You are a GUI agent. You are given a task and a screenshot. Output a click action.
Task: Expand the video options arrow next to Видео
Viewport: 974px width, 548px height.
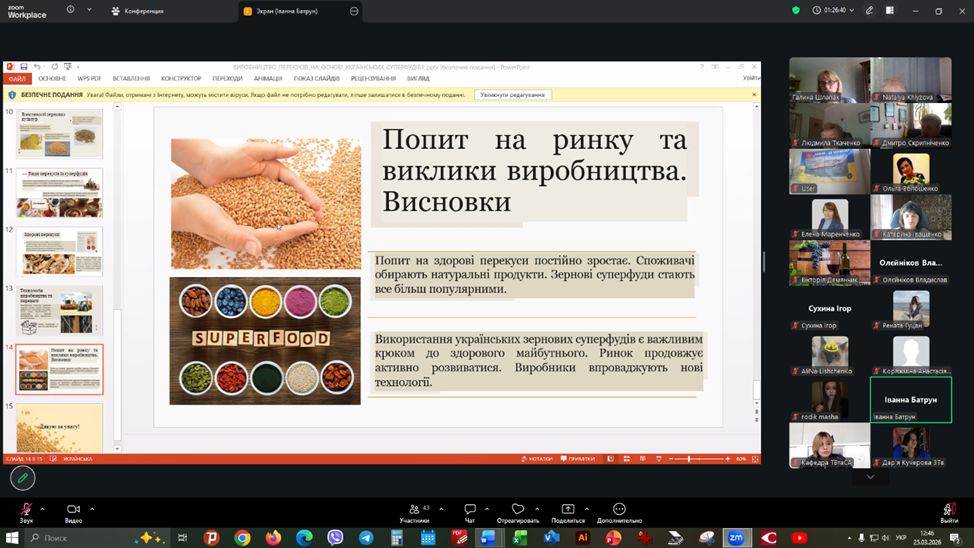click(x=92, y=508)
